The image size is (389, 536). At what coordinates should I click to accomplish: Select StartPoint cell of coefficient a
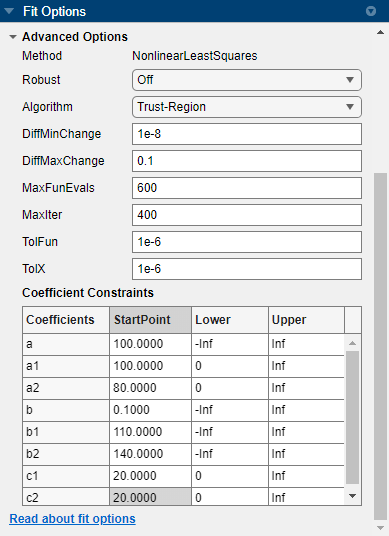[150, 344]
